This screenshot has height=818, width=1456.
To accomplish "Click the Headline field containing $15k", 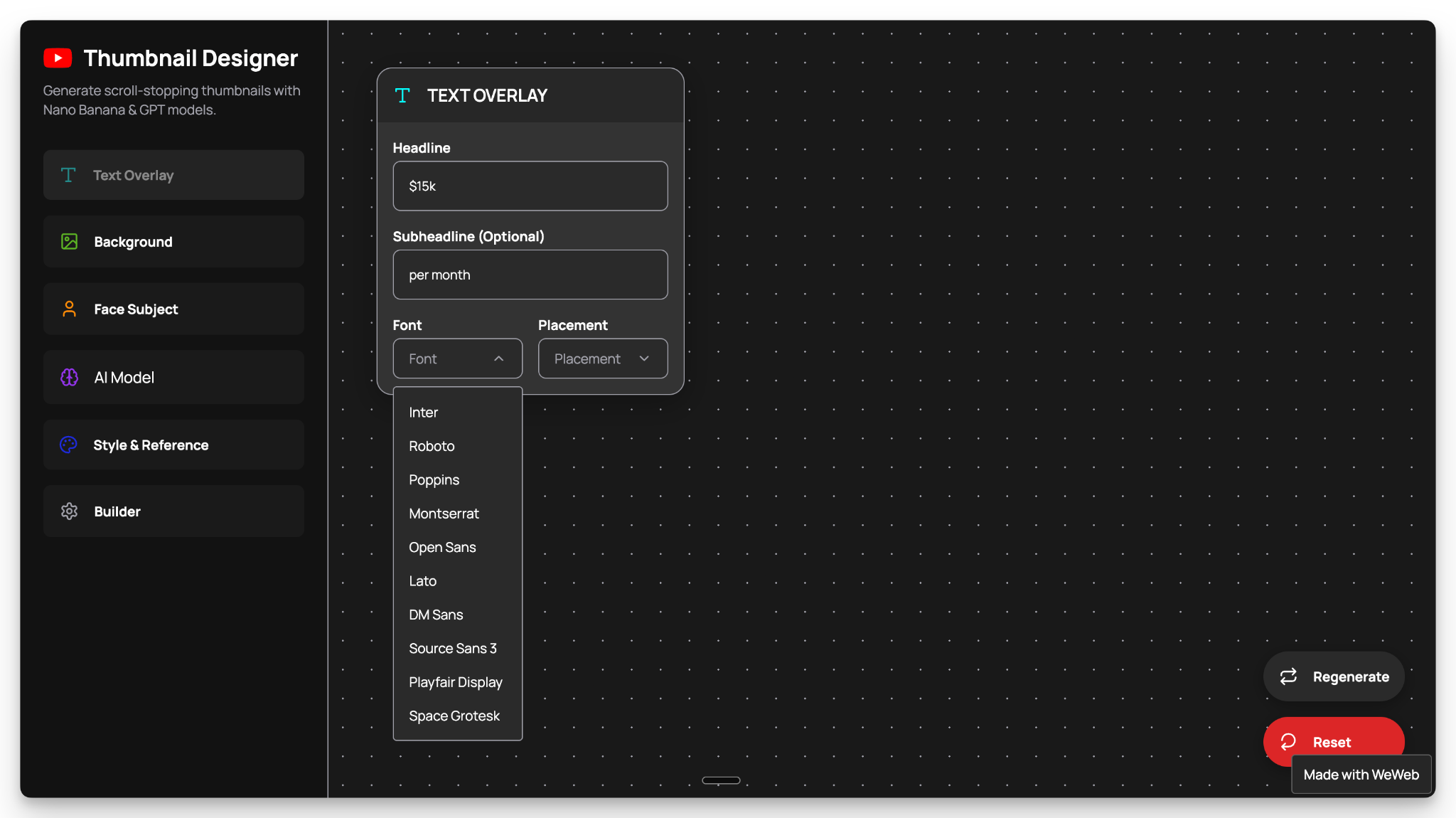I will click(530, 186).
